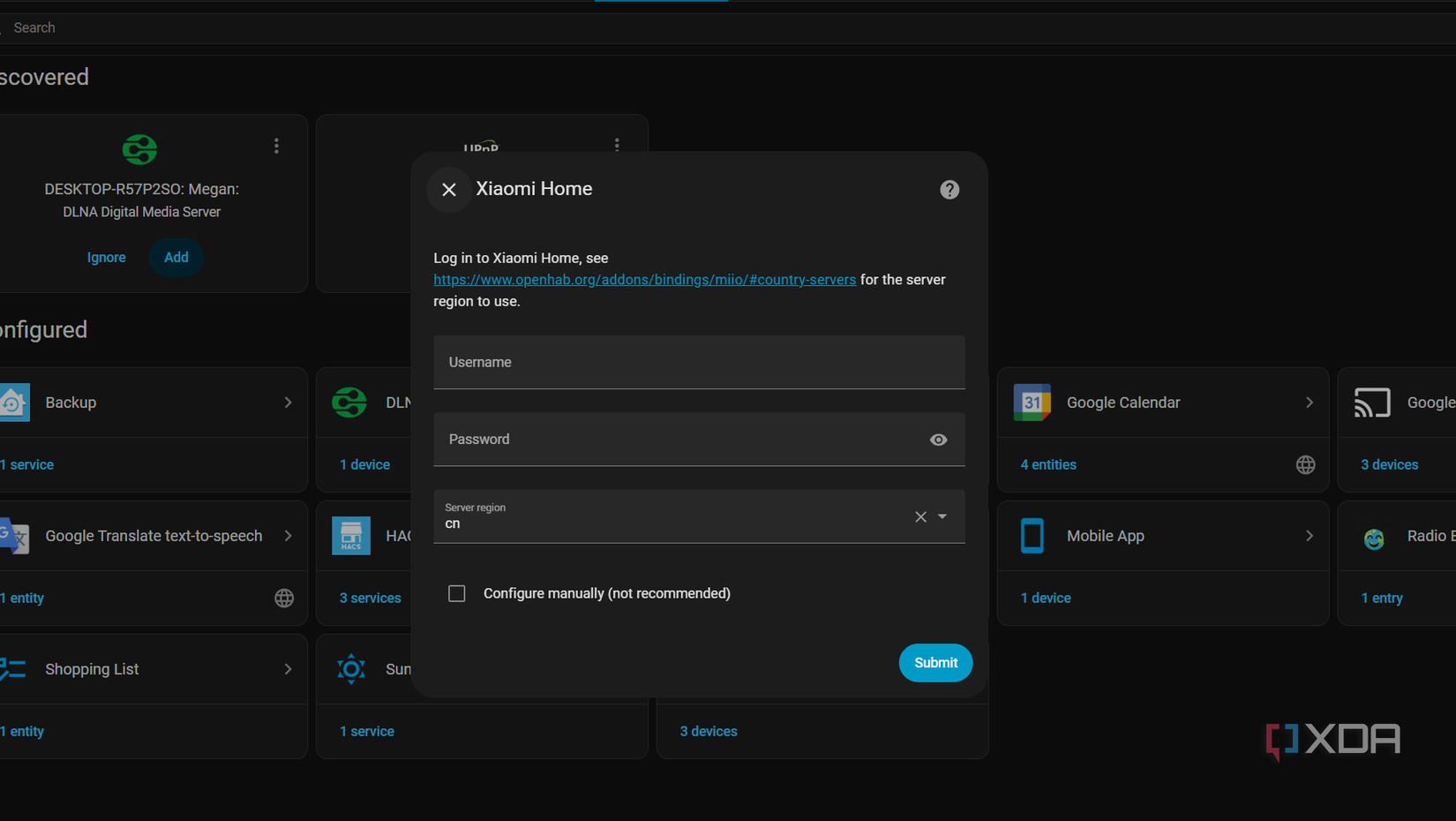Add the discovered DLNA Media Server
This screenshot has height=821, width=1456.
click(x=176, y=258)
